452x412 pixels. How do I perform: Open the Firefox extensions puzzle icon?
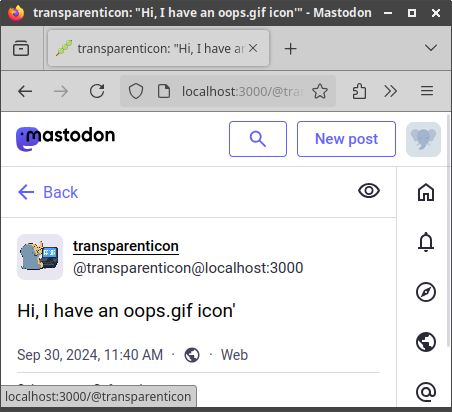pyautogui.click(x=359, y=91)
